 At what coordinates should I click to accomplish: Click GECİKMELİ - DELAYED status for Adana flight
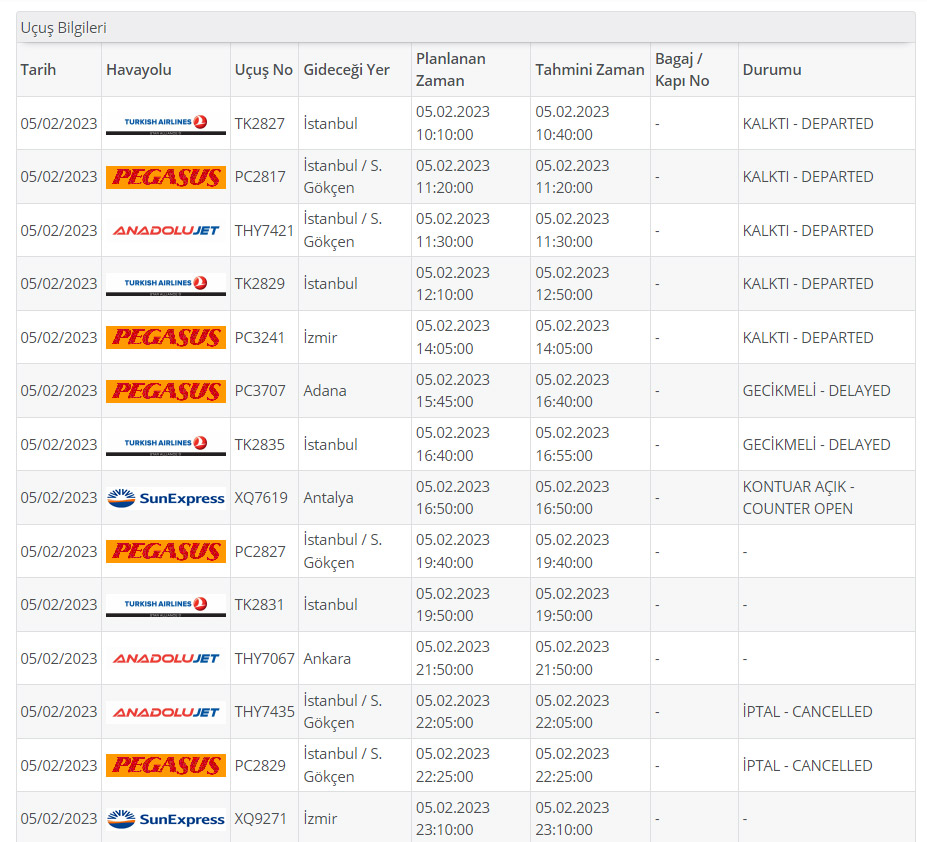(816, 391)
